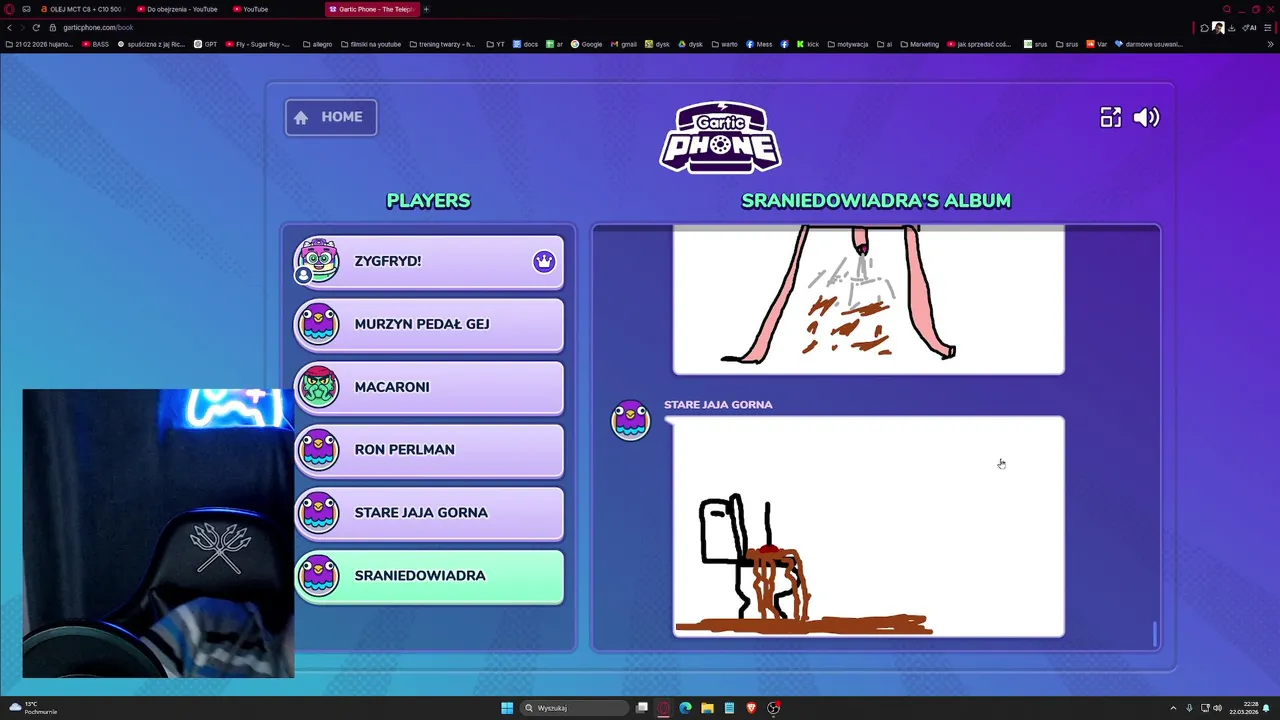Click SRANIEDOWIADRA's avatar in players list
The height and width of the screenshot is (720, 1280).
tap(319, 576)
